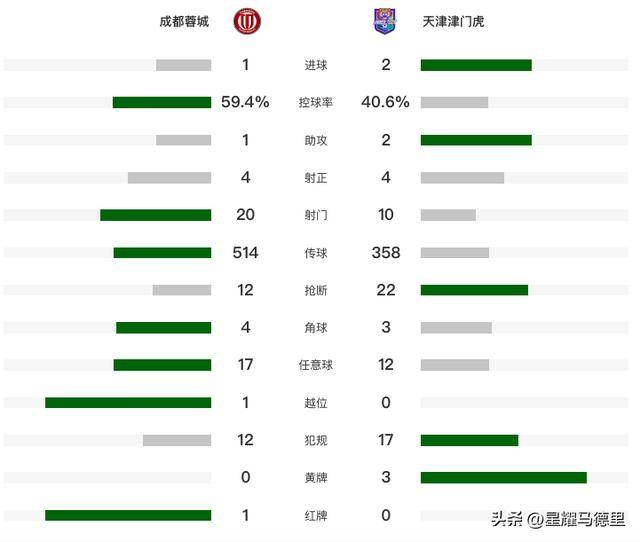Click the 助攻 stat label
This screenshot has height=542, width=640.
coord(316,140)
